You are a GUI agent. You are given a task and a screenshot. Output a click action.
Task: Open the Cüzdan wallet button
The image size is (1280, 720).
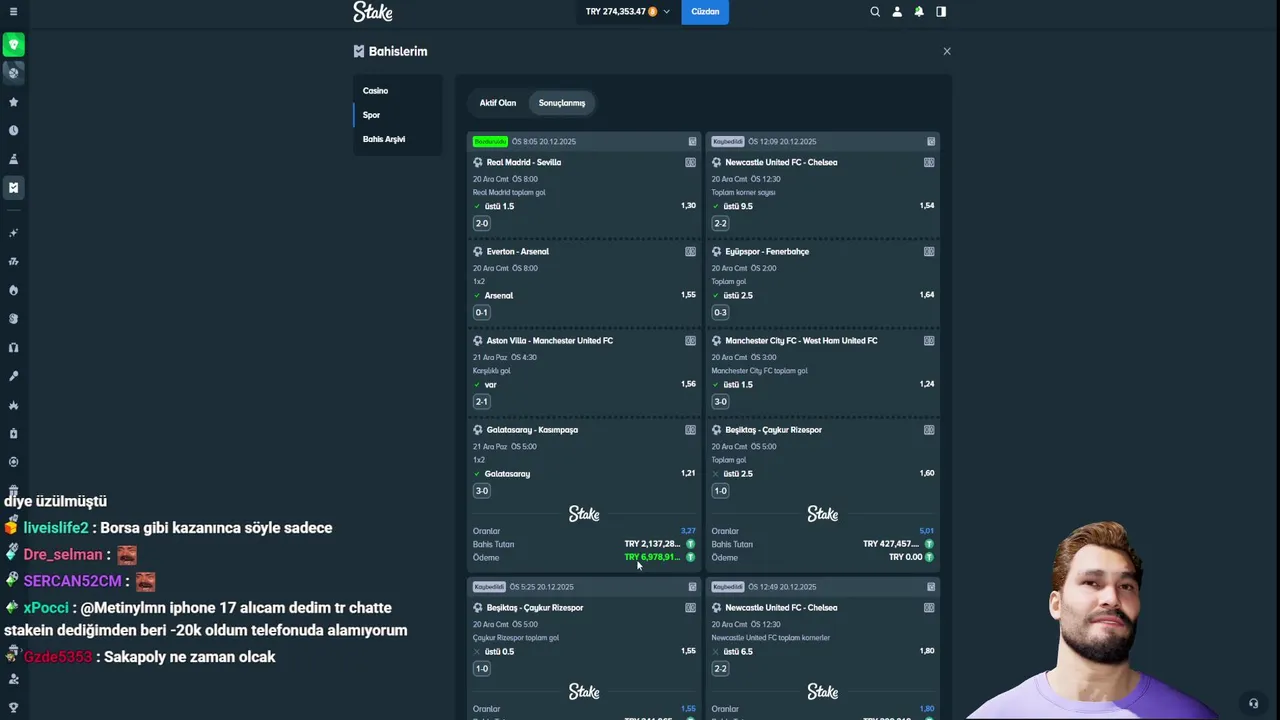coord(705,12)
